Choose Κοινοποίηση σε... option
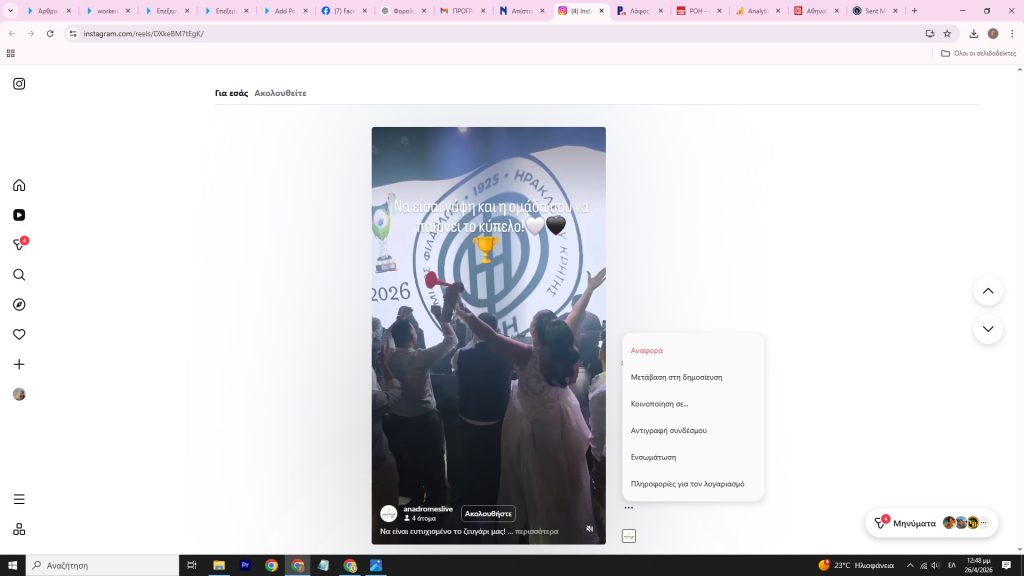Screen dimensions: 1024x576 click(660, 404)
